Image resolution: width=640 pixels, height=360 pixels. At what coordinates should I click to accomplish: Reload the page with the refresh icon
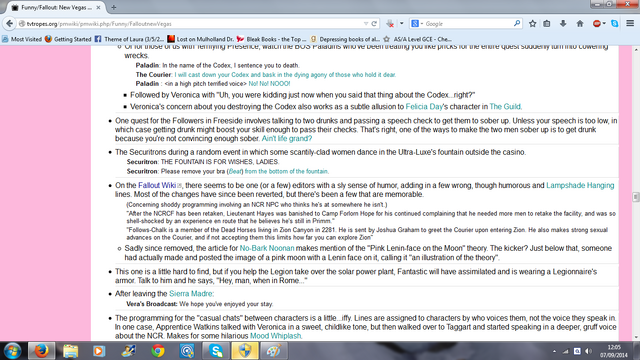click(374, 24)
